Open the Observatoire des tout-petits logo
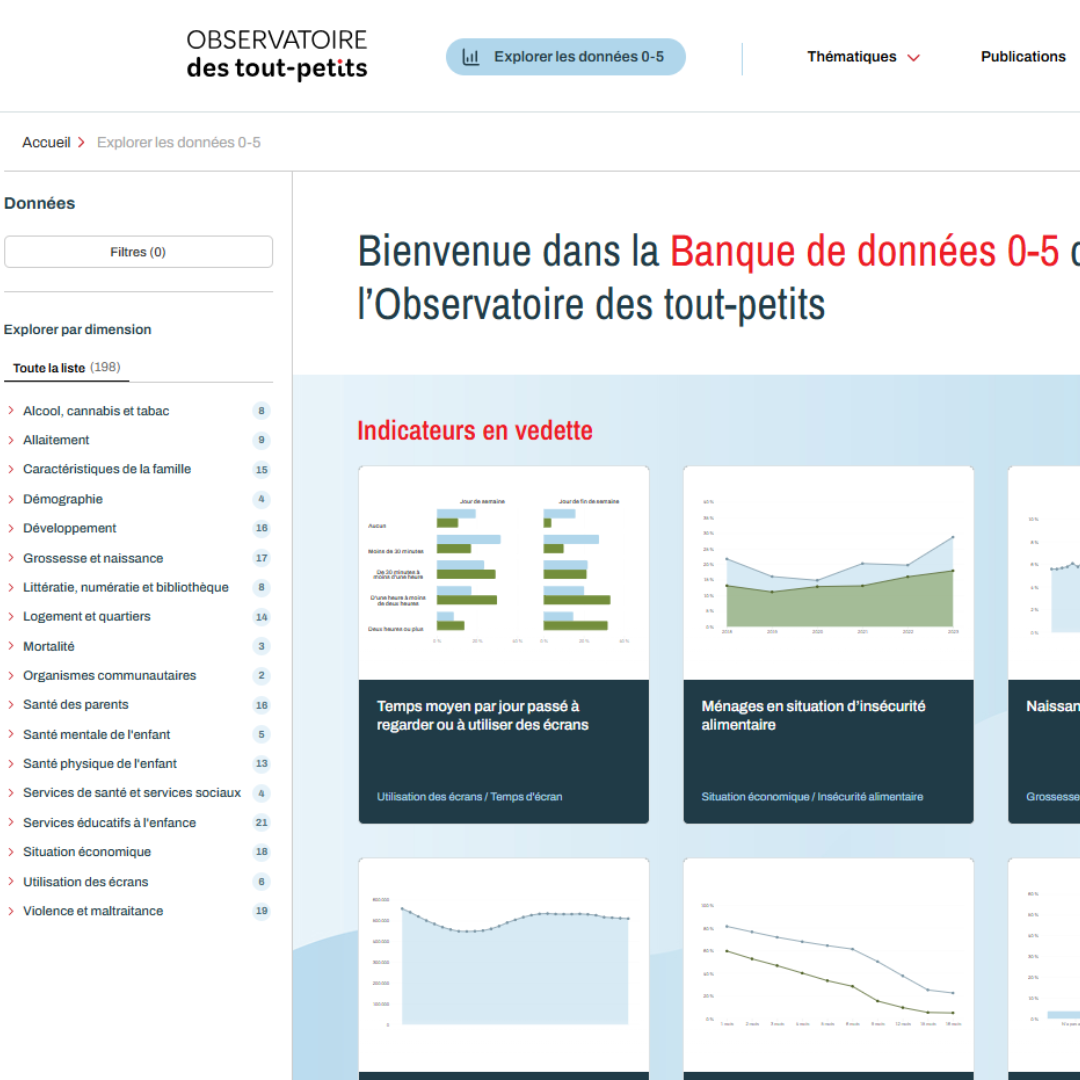 [x=277, y=54]
